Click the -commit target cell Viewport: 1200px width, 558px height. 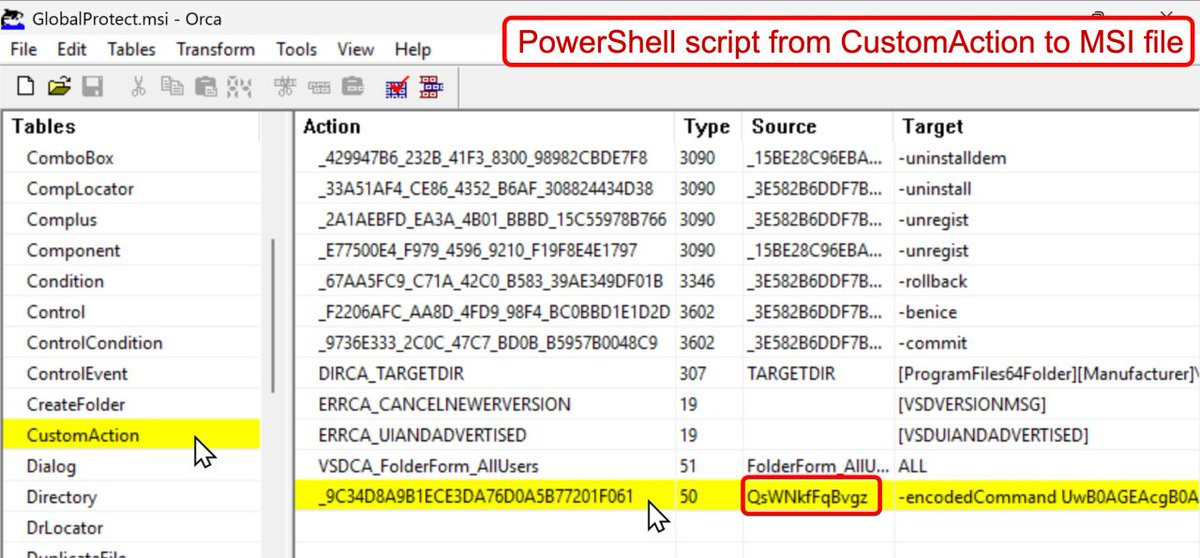pos(932,343)
